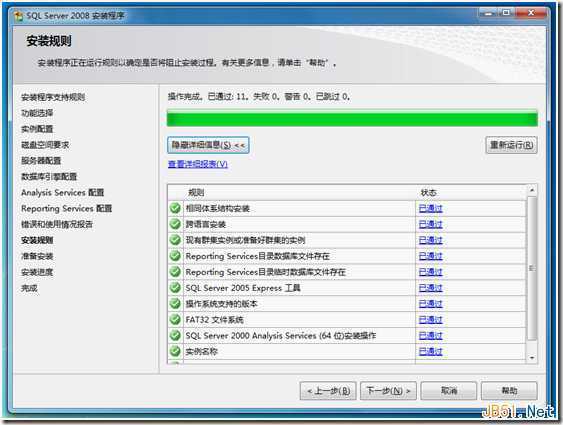Screen dimensions: 563x425
Task: Minimize the SQL Server 2008 setup window
Action: point(489,13)
